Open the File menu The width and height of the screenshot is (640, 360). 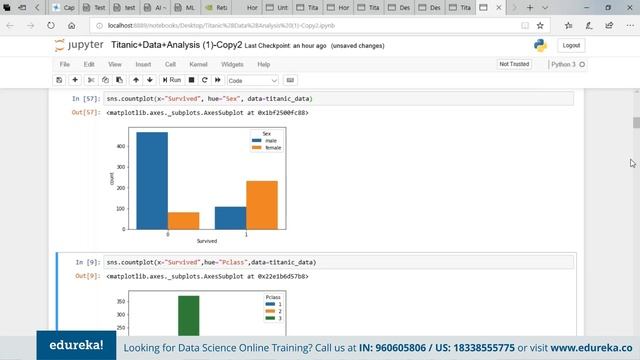point(64,64)
